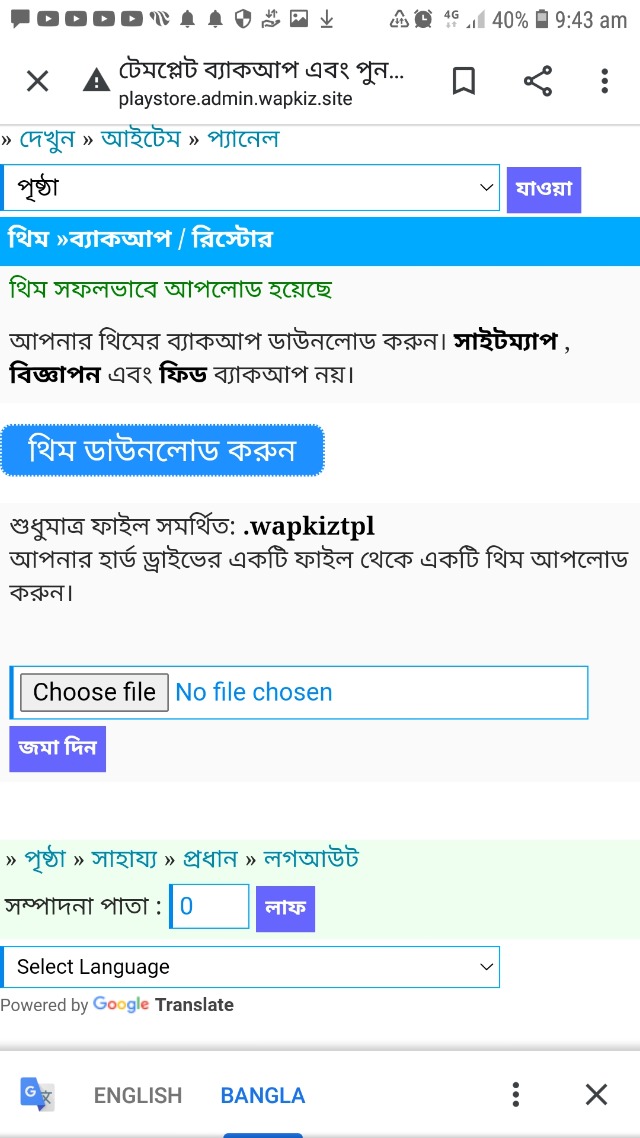Follow the প্যানেল breadcrumb link
640x1138 pixels.
click(243, 139)
